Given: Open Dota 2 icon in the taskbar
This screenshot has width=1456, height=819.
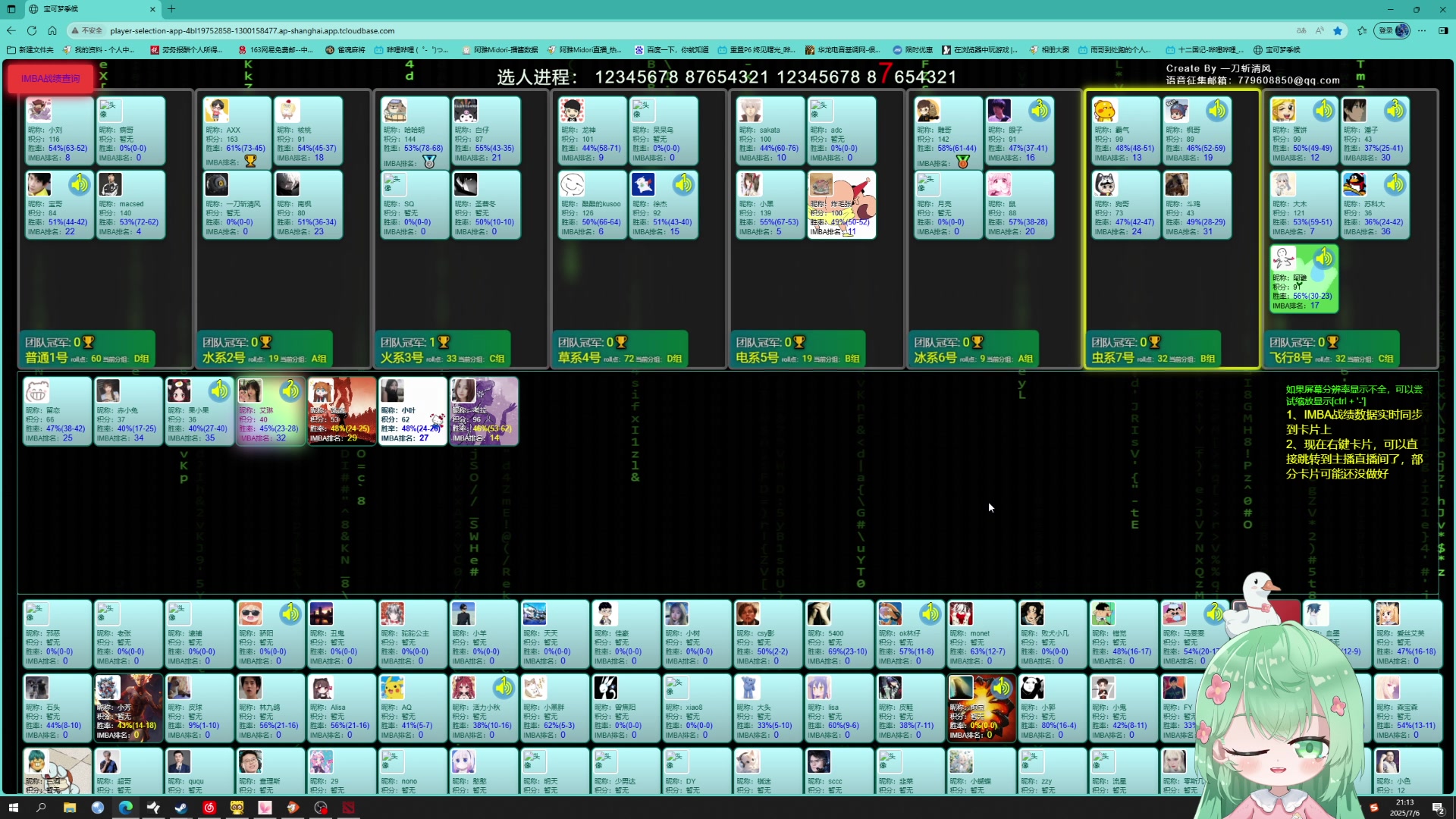Looking at the screenshot, I should (349, 808).
